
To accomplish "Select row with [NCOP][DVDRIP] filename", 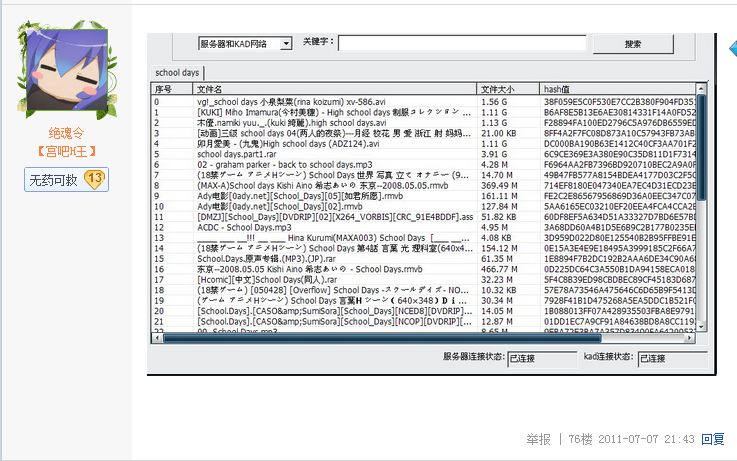I will click(x=423, y=321).
